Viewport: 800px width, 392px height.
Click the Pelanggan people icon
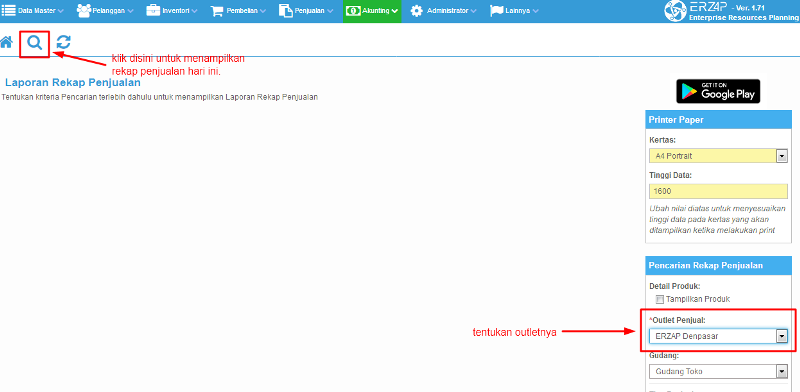click(x=84, y=10)
